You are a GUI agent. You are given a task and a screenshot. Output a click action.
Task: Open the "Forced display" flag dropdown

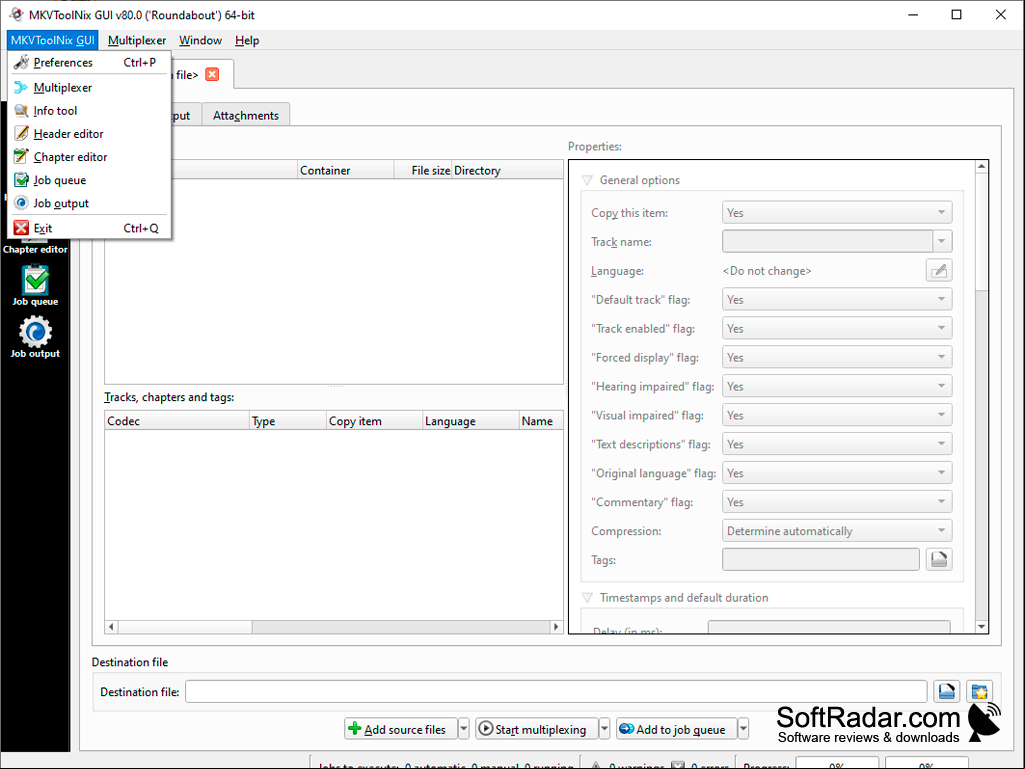837,357
